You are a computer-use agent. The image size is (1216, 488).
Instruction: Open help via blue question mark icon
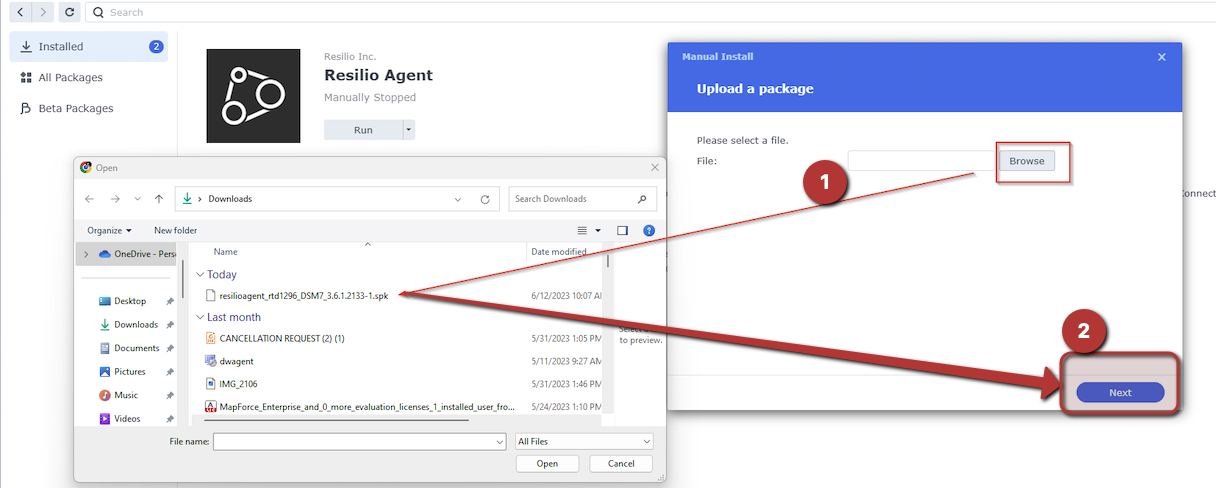(649, 230)
